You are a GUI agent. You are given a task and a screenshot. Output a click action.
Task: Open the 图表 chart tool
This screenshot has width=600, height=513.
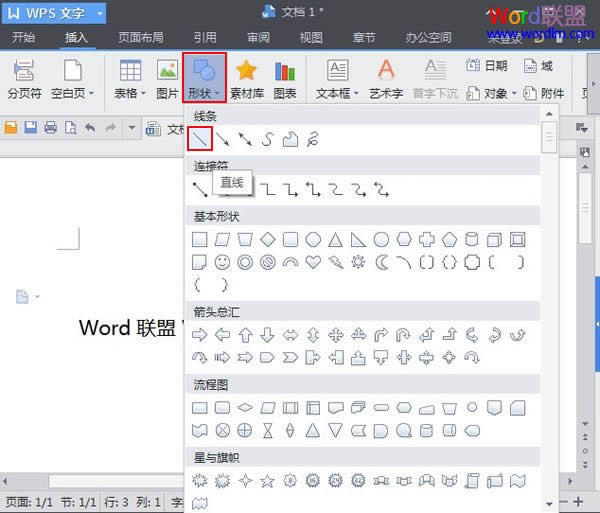285,72
